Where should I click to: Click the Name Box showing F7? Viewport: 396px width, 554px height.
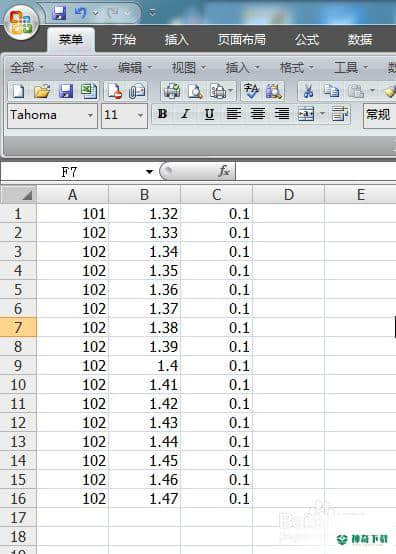point(71,172)
